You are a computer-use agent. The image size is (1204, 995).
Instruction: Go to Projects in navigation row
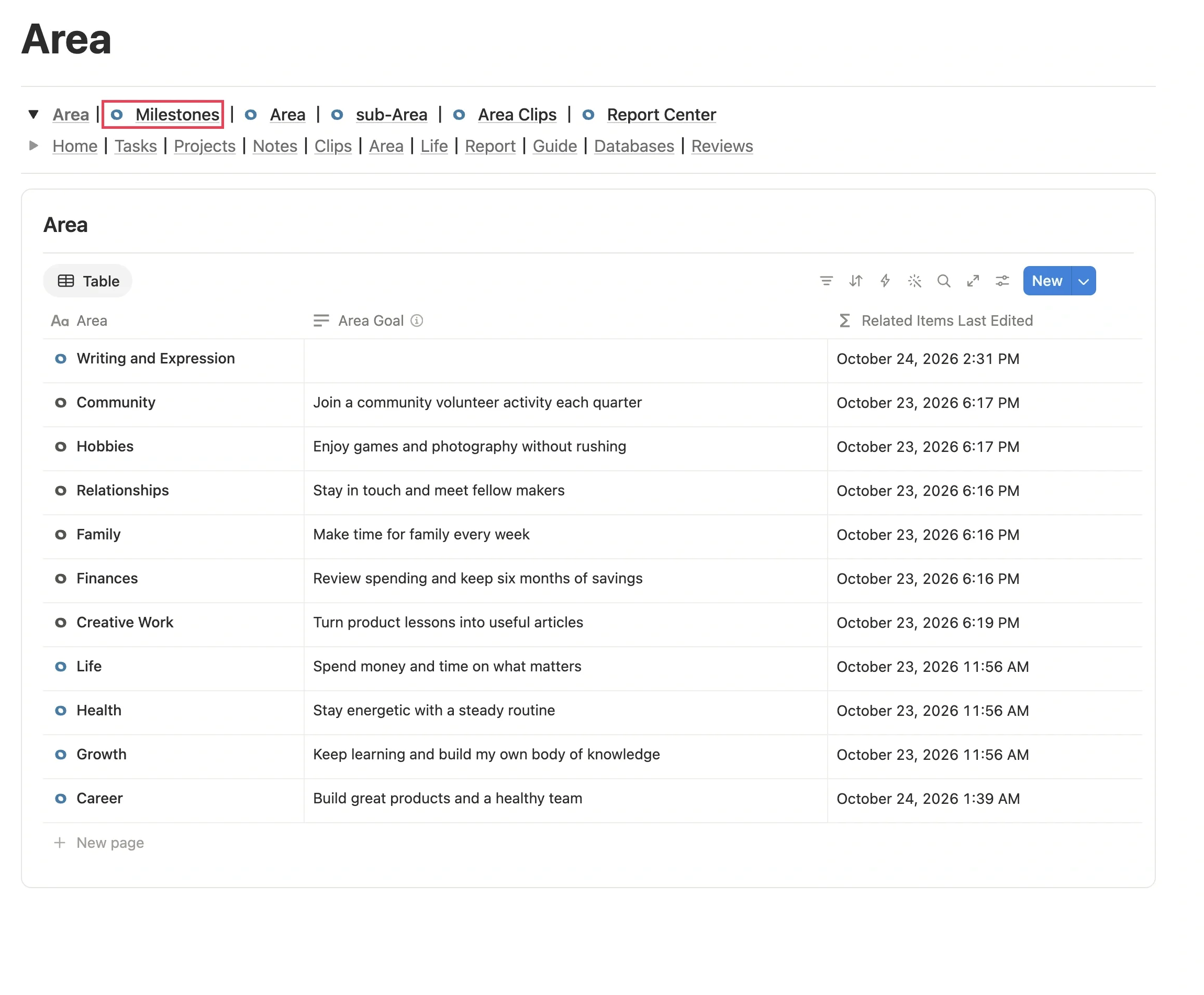pyautogui.click(x=205, y=146)
